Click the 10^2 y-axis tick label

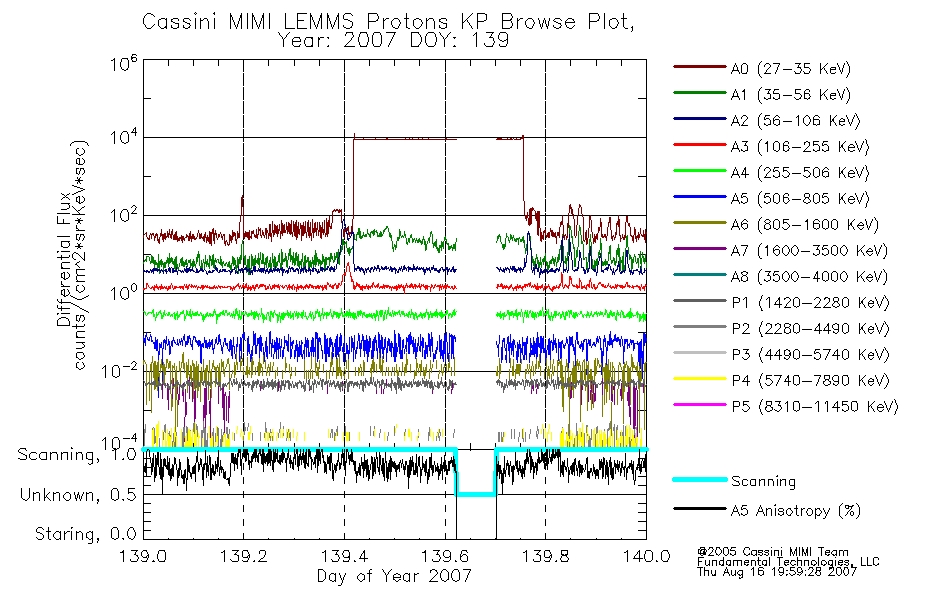124,215
